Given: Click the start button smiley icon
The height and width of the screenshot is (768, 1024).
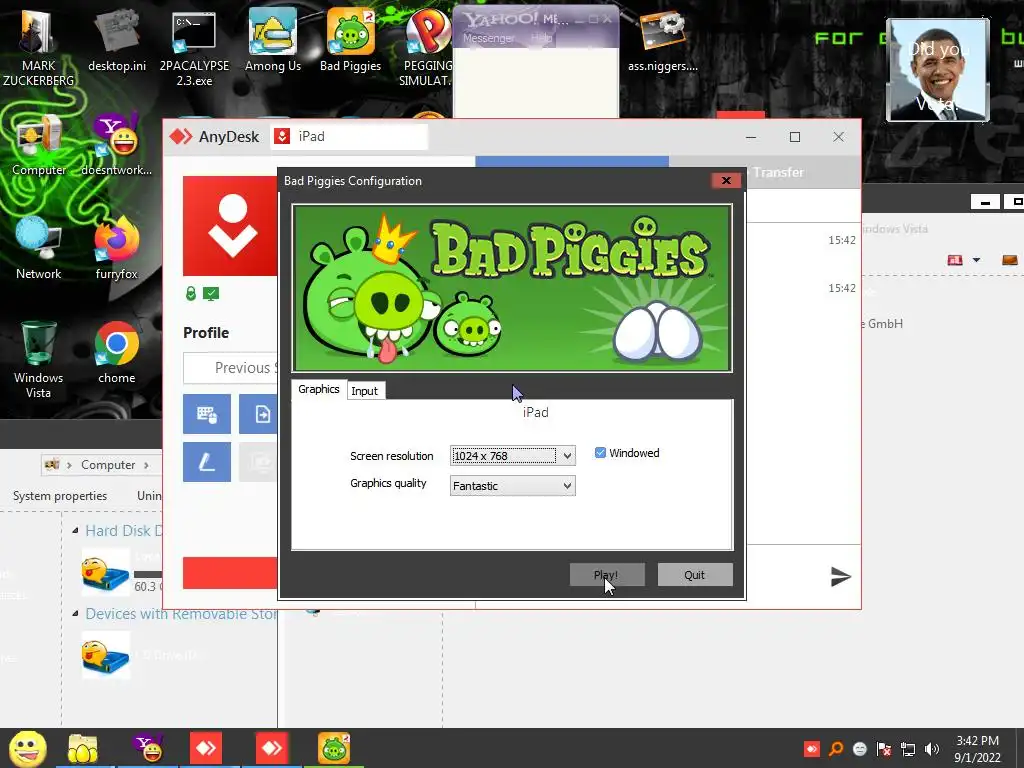Looking at the screenshot, I should [28, 748].
